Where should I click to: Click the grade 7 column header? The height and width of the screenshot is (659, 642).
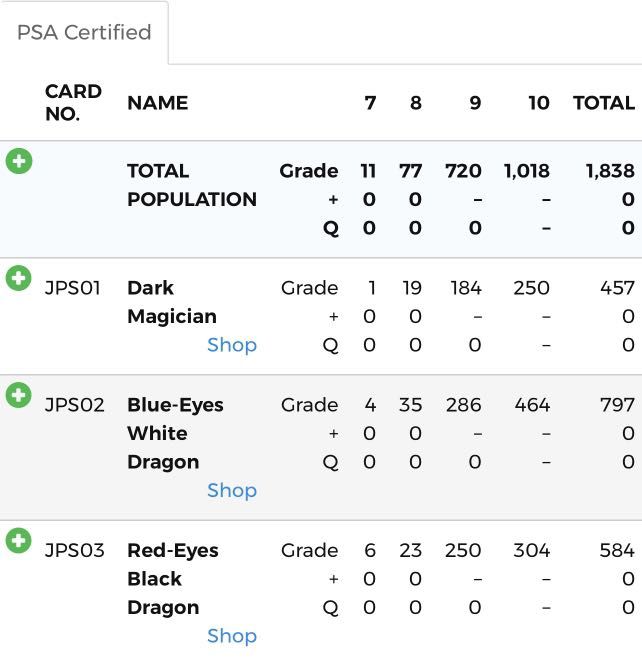coord(370,103)
